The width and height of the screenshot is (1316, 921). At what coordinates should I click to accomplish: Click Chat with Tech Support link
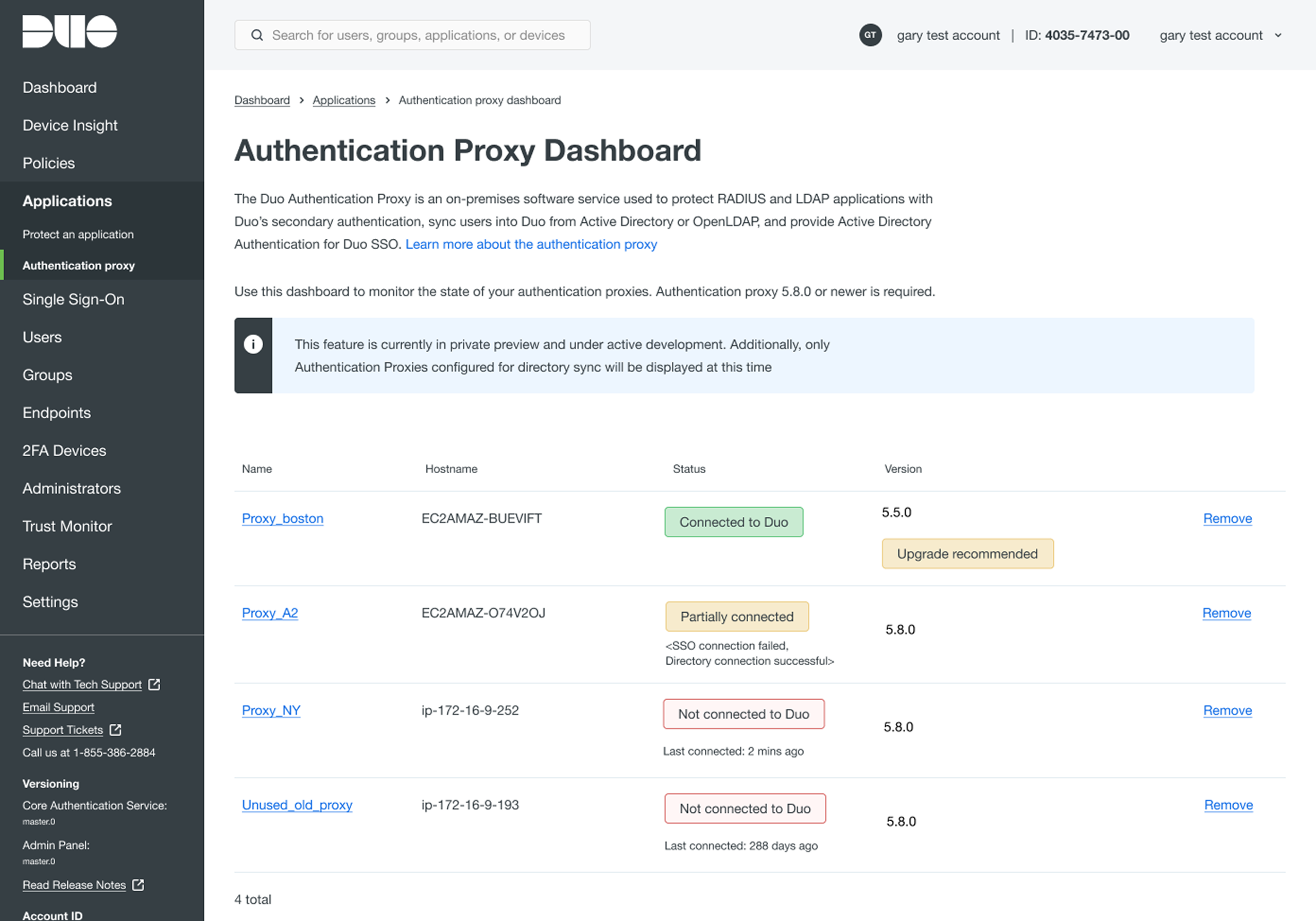click(82, 684)
